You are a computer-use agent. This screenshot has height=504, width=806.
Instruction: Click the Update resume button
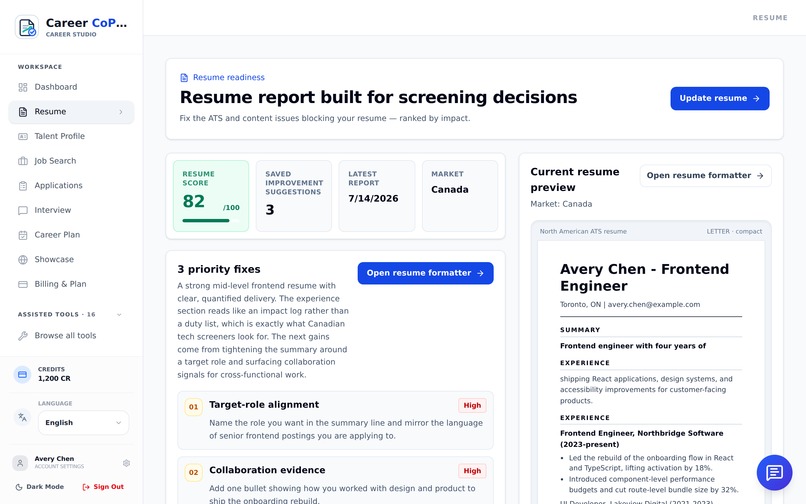720,98
